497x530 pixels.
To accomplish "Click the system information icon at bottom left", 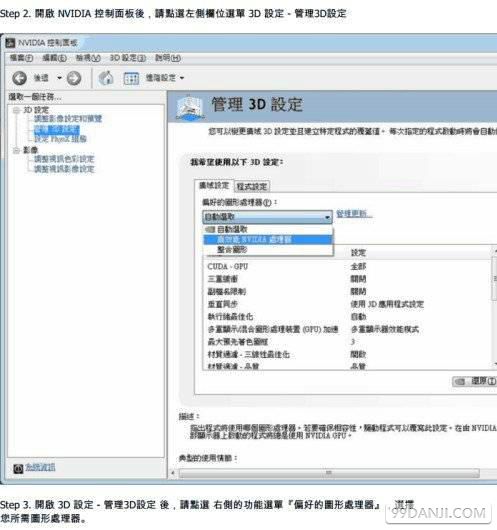I will pyautogui.click(x=18, y=468).
